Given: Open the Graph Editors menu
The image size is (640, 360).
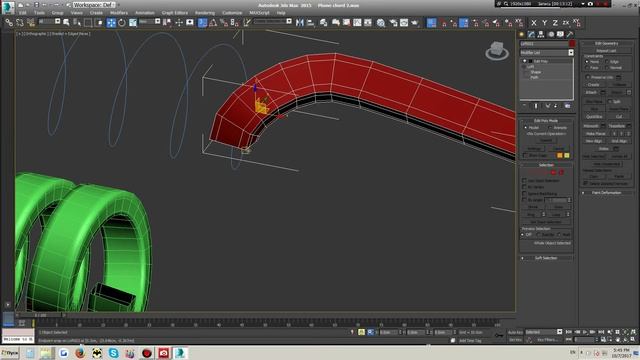Looking at the screenshot, I should coord(175,13).
